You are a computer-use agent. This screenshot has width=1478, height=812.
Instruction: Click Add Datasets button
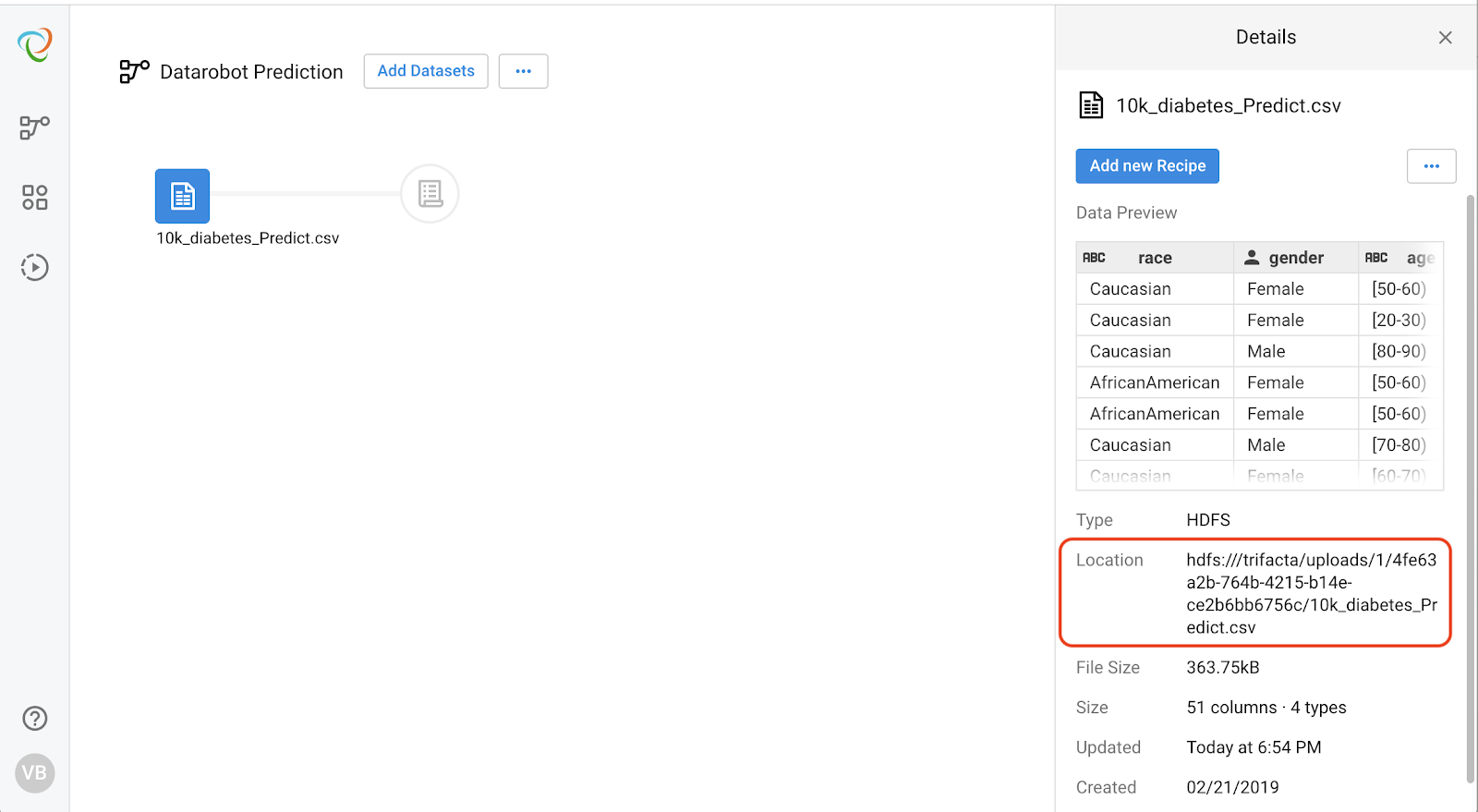(x=426, y=71)
